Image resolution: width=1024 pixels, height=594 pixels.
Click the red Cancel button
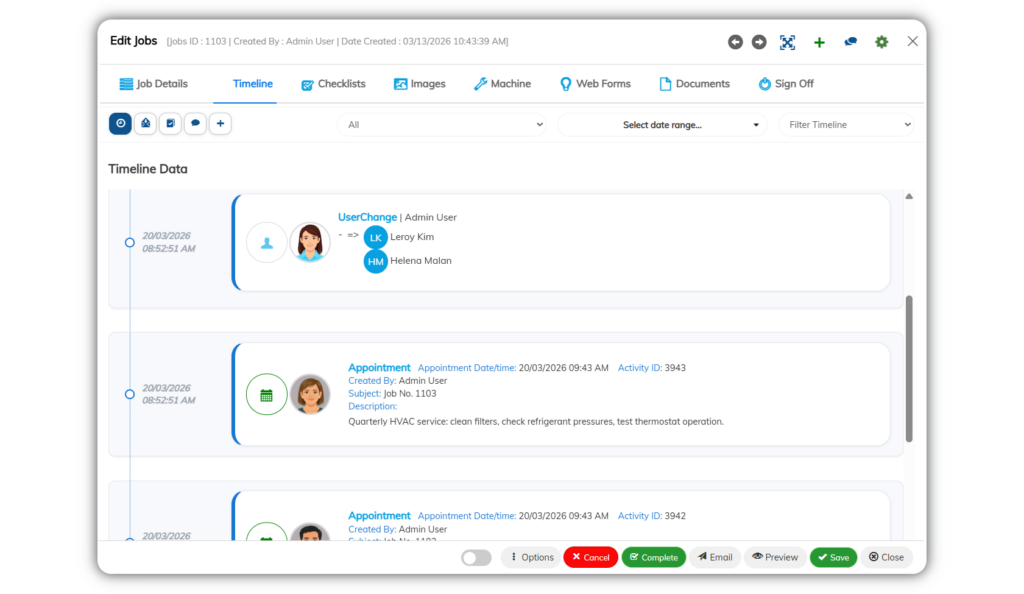591,557
